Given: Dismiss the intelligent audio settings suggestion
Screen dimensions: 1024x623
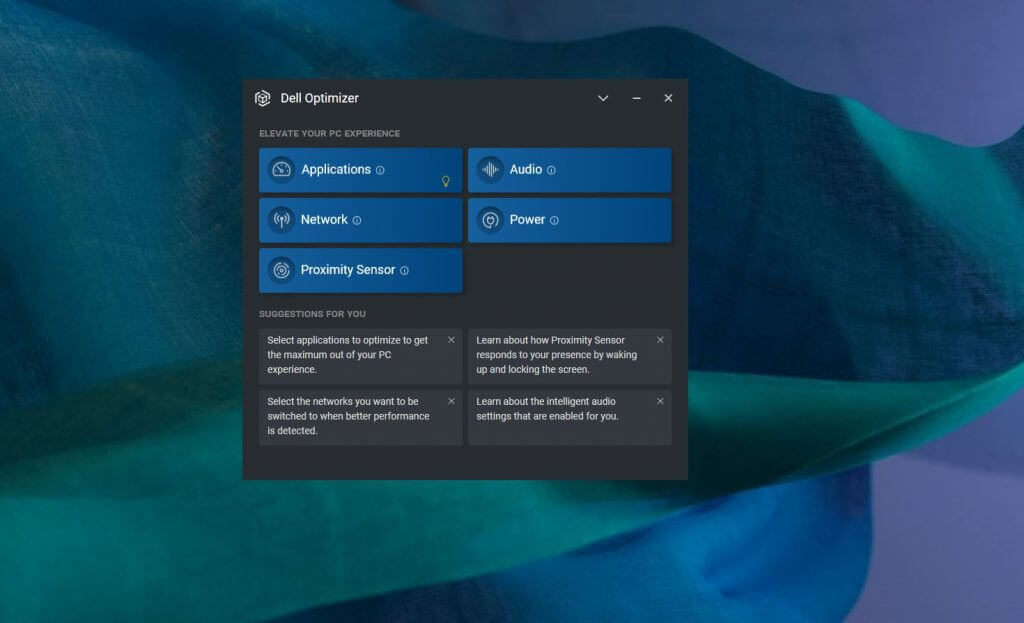Looking at the screenshot, I should coord(660,401).
